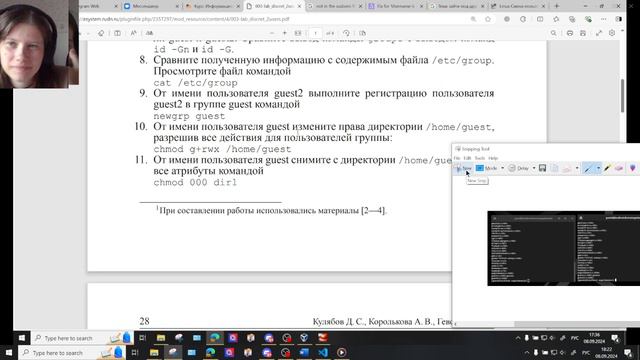This screenshot has height=360, width=640.
Task: Open the Favorites list icon in browser toolbar
Action: click(x=556, y=19)
